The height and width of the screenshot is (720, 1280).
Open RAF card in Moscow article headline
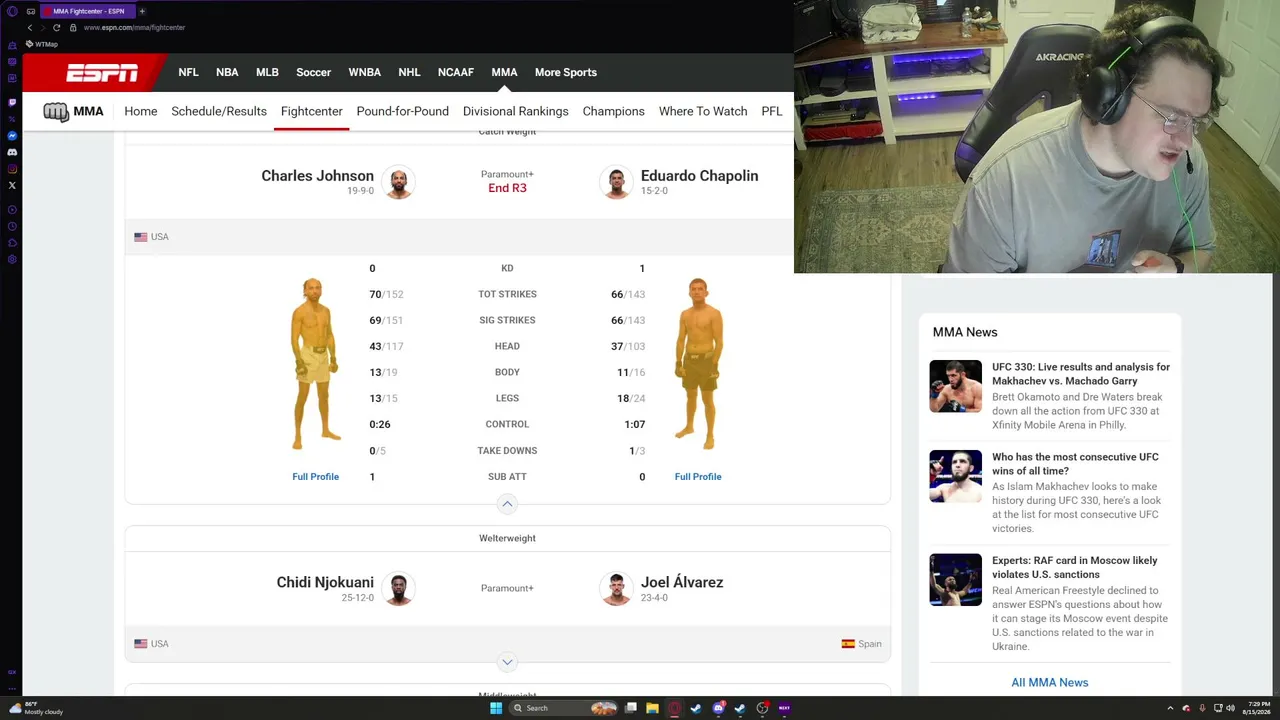pos(1075,568)
